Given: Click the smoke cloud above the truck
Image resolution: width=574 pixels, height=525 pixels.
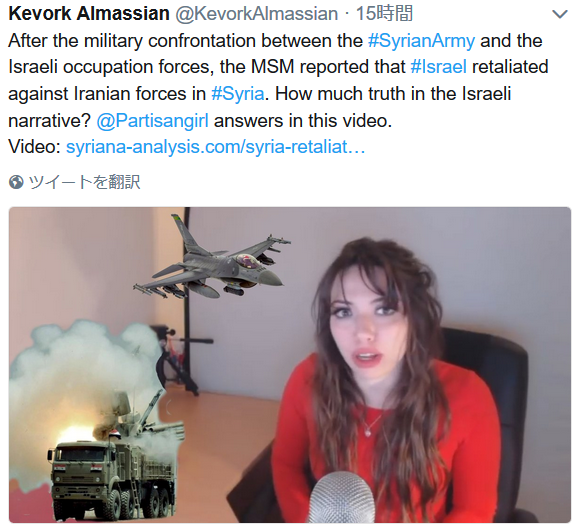Looking at the screenshot, I should 84,370.
